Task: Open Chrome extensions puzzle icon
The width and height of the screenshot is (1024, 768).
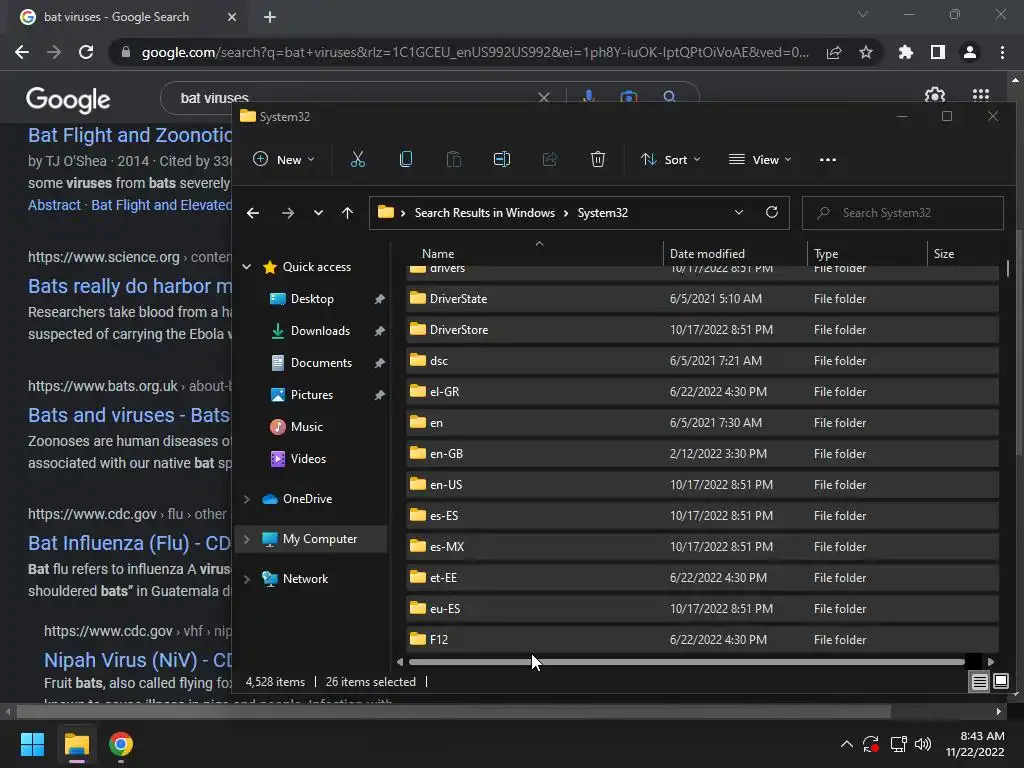Action: coord(905,52)
